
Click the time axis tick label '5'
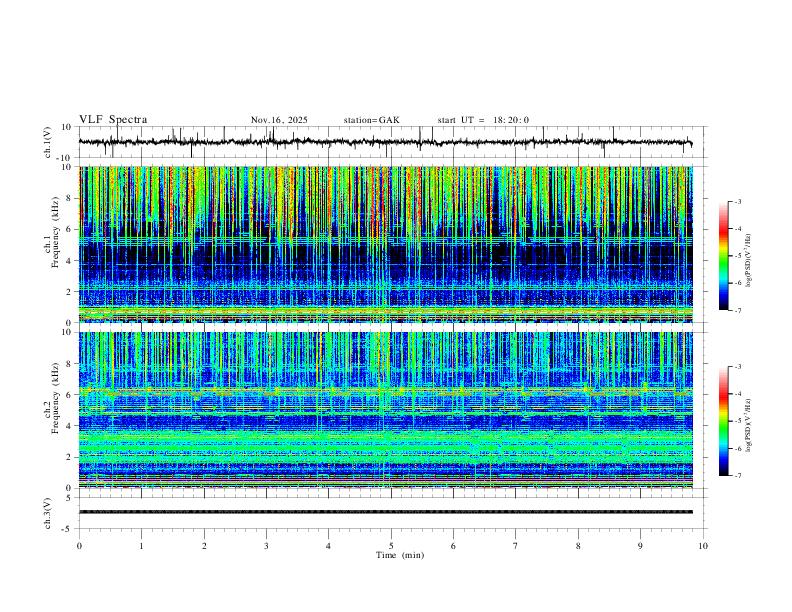391,546
